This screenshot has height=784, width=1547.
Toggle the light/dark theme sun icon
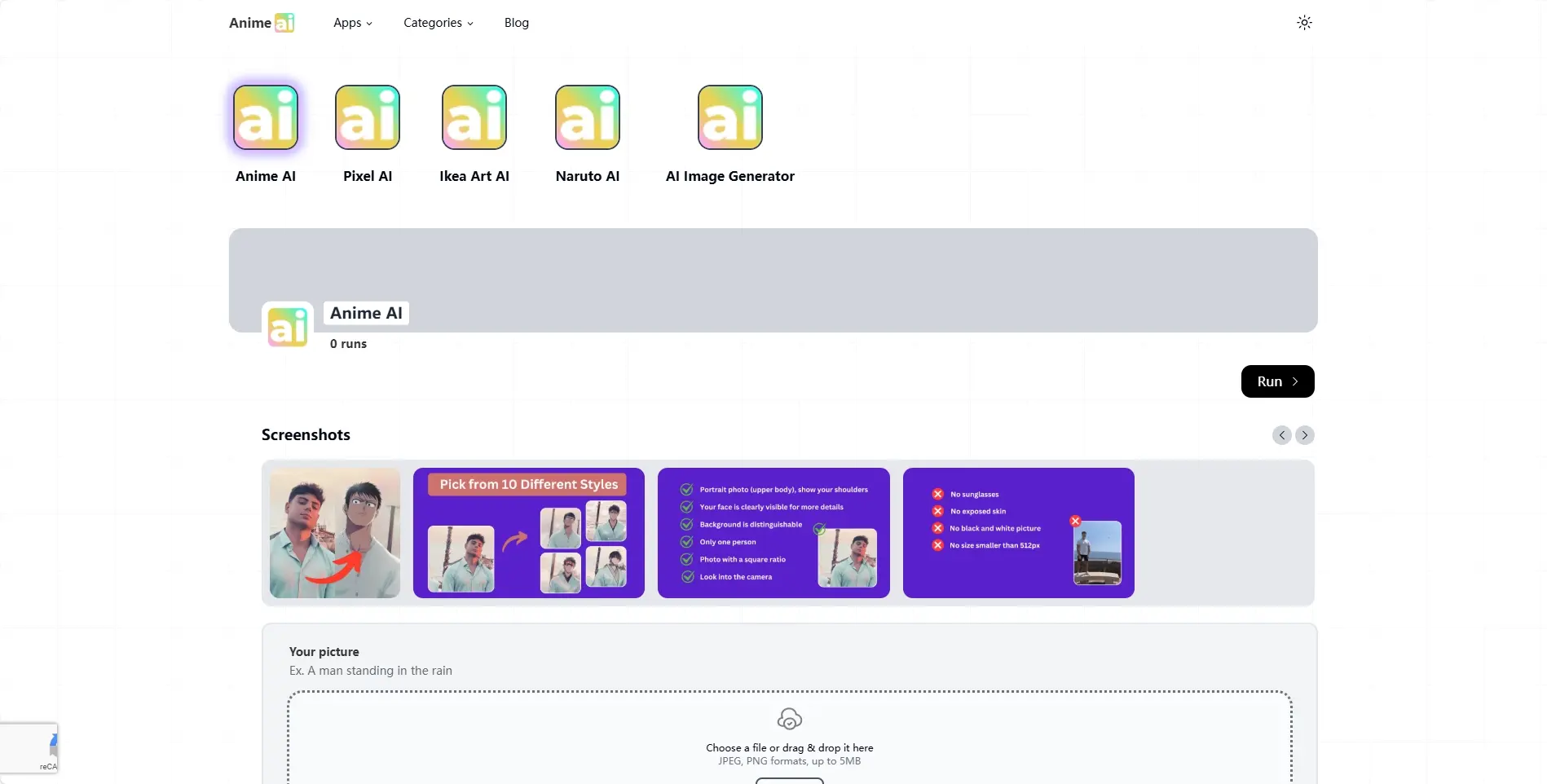point(1304,23)
